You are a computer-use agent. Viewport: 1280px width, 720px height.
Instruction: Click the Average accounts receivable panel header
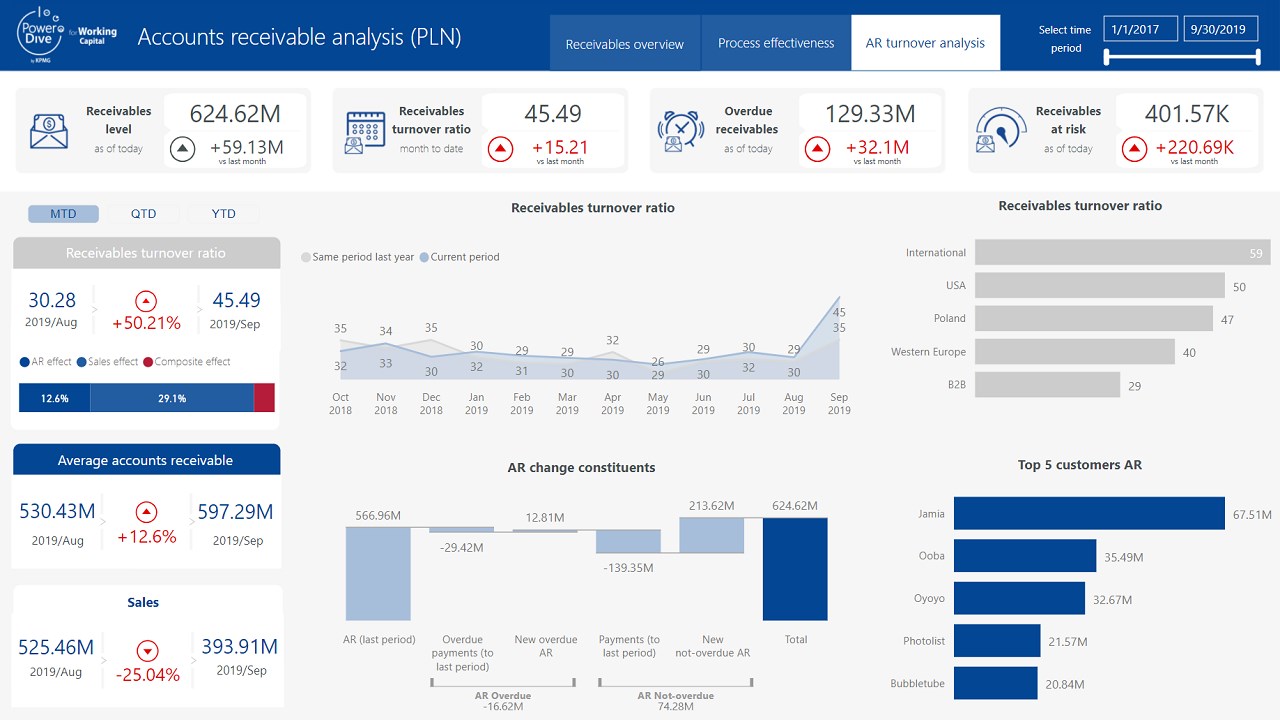coord(146,460)
